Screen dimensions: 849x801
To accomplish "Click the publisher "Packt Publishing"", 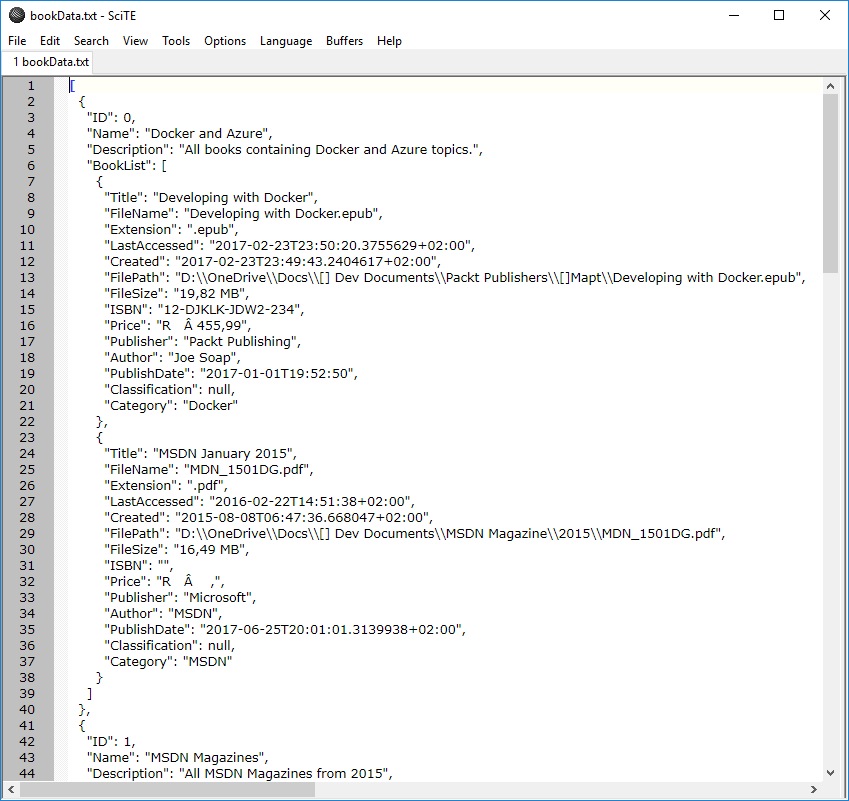I will 240,342.
